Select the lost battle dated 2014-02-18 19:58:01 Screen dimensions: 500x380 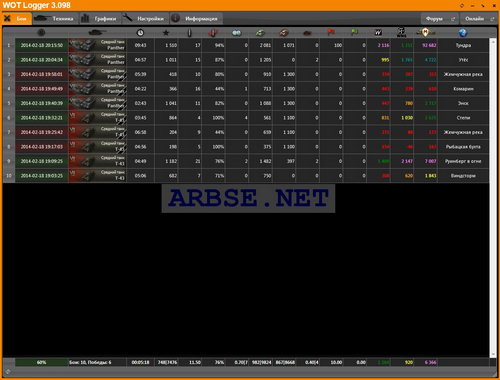[42, 74]
